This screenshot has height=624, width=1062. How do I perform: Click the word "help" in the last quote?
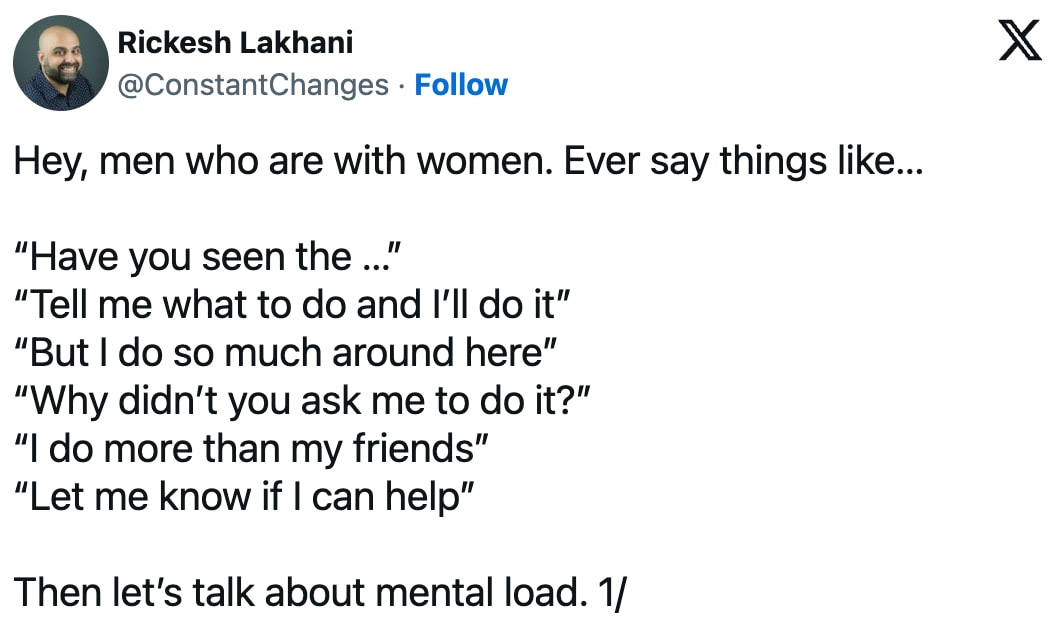(423, 497)
